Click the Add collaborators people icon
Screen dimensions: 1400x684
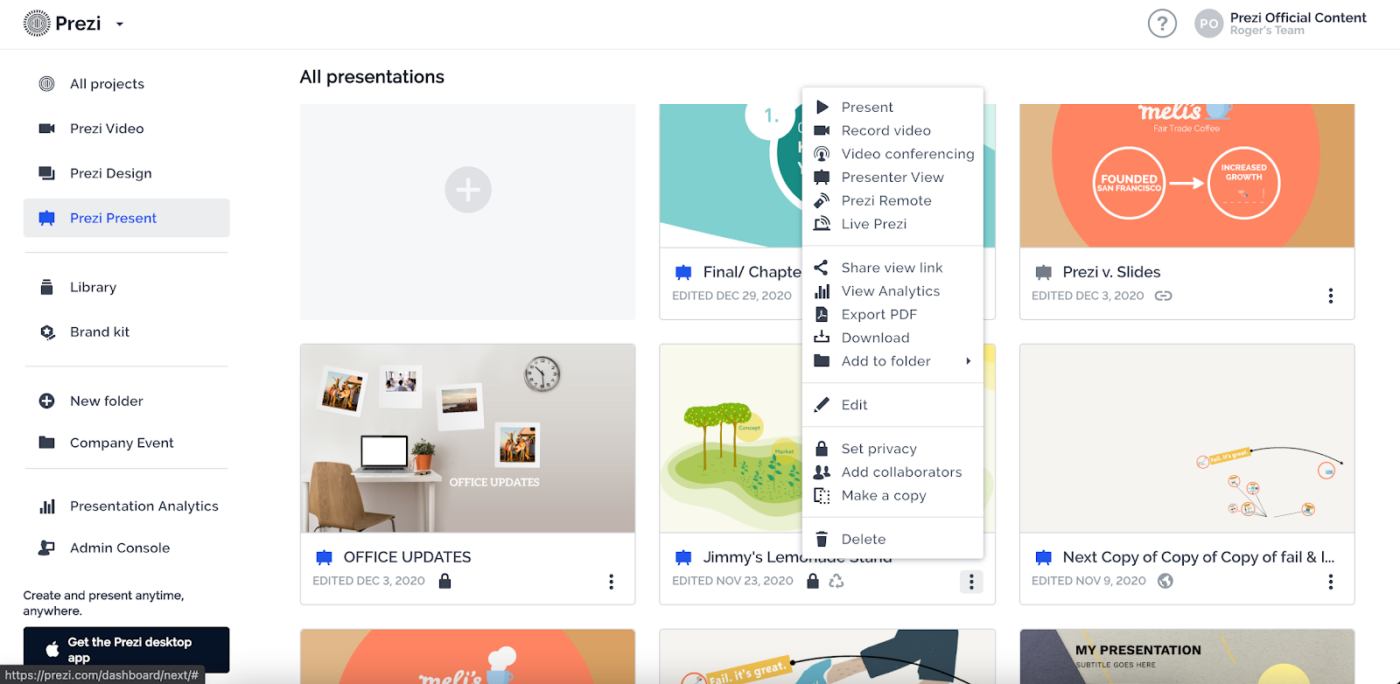tap(821, 472)
